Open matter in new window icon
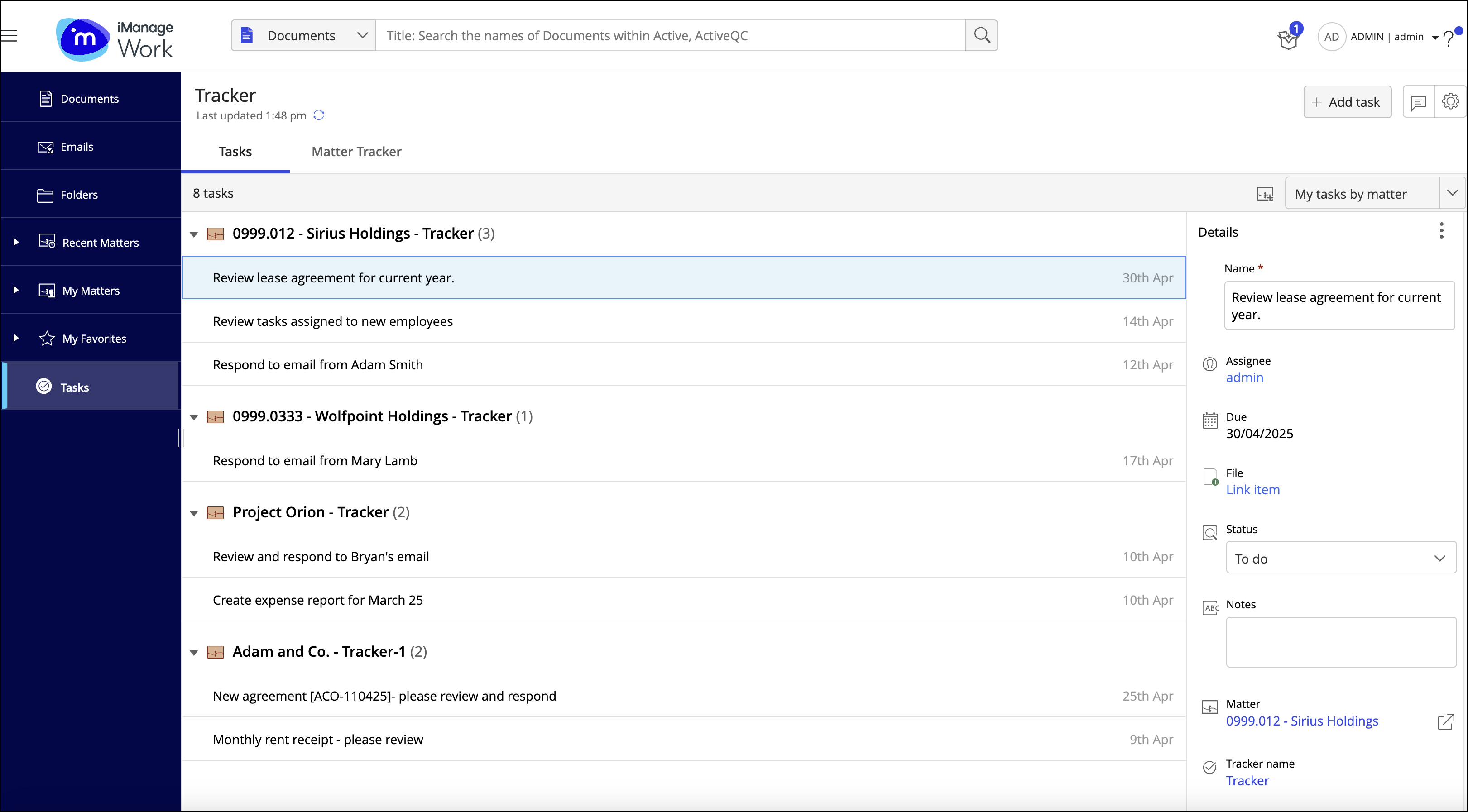 coord(1445,721)
